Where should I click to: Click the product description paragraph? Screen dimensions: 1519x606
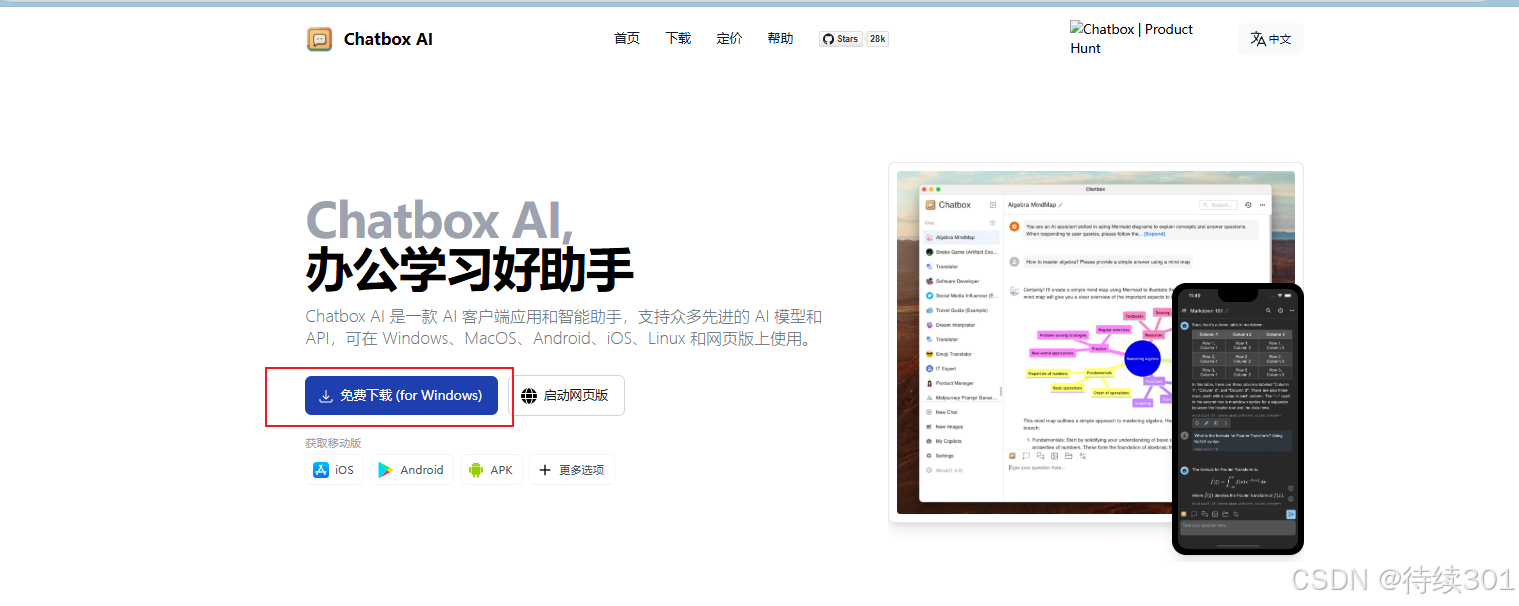pos(564,328)
